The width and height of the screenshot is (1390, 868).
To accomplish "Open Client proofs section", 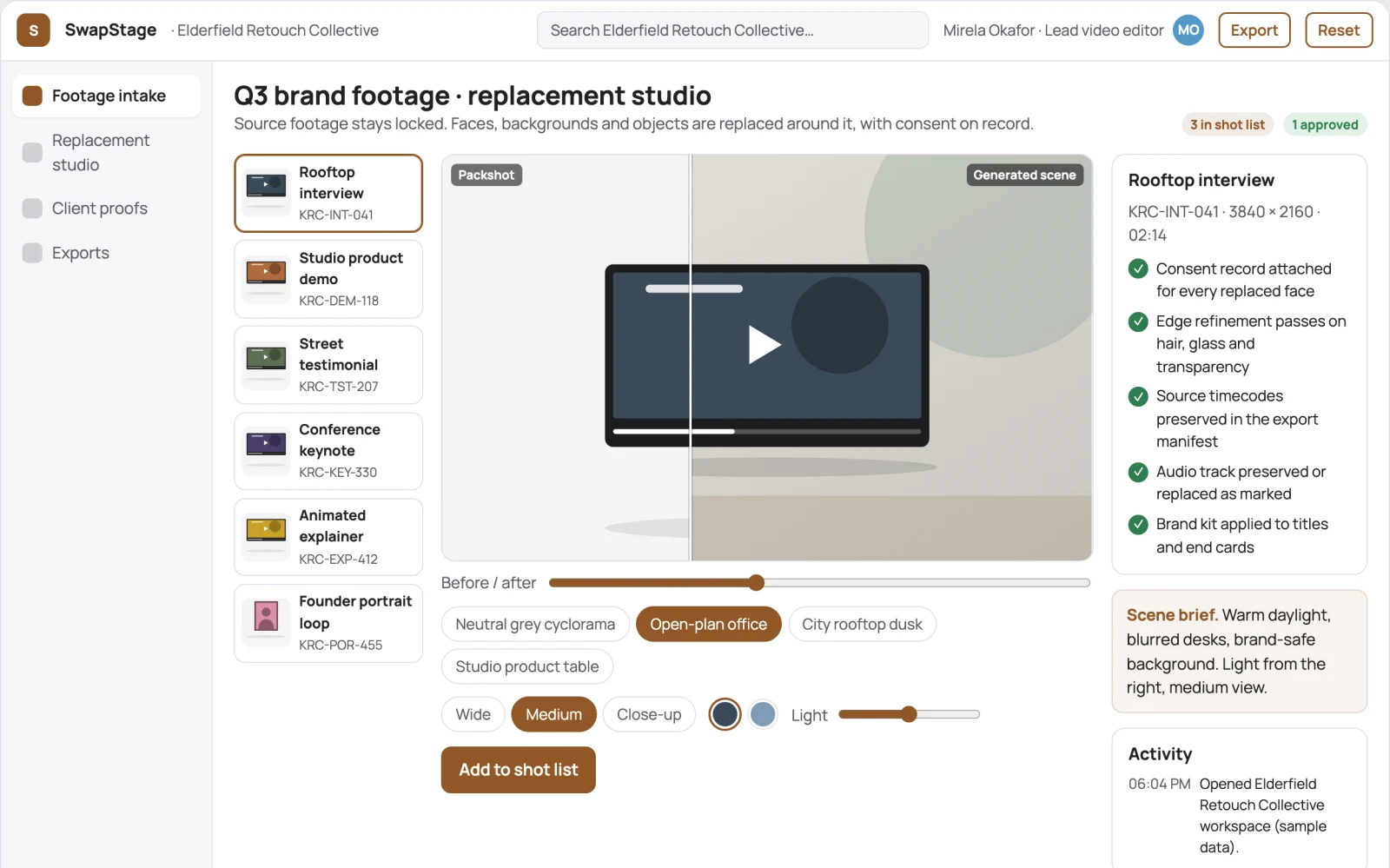I will (106, 209).
